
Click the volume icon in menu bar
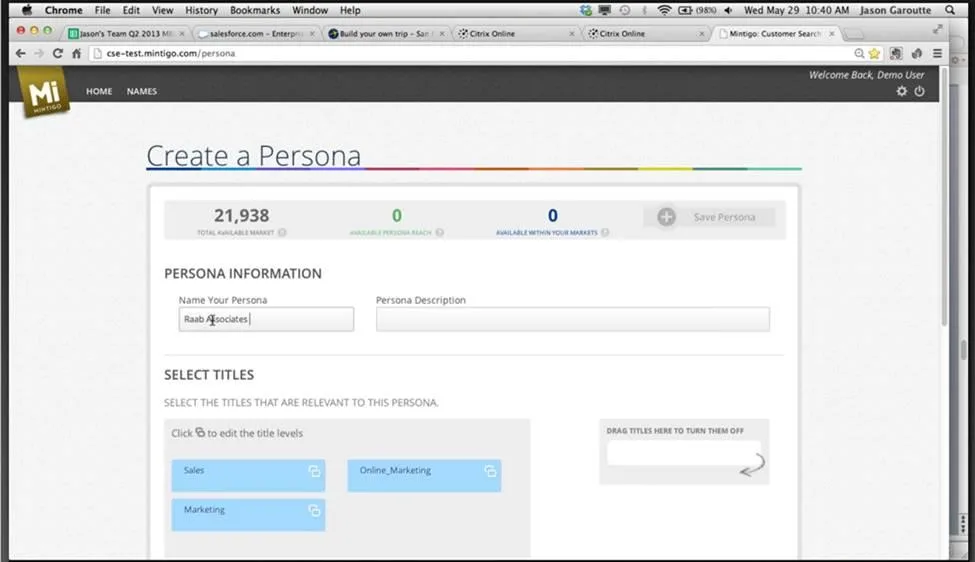pyautogui.click(x=728, y=10)
